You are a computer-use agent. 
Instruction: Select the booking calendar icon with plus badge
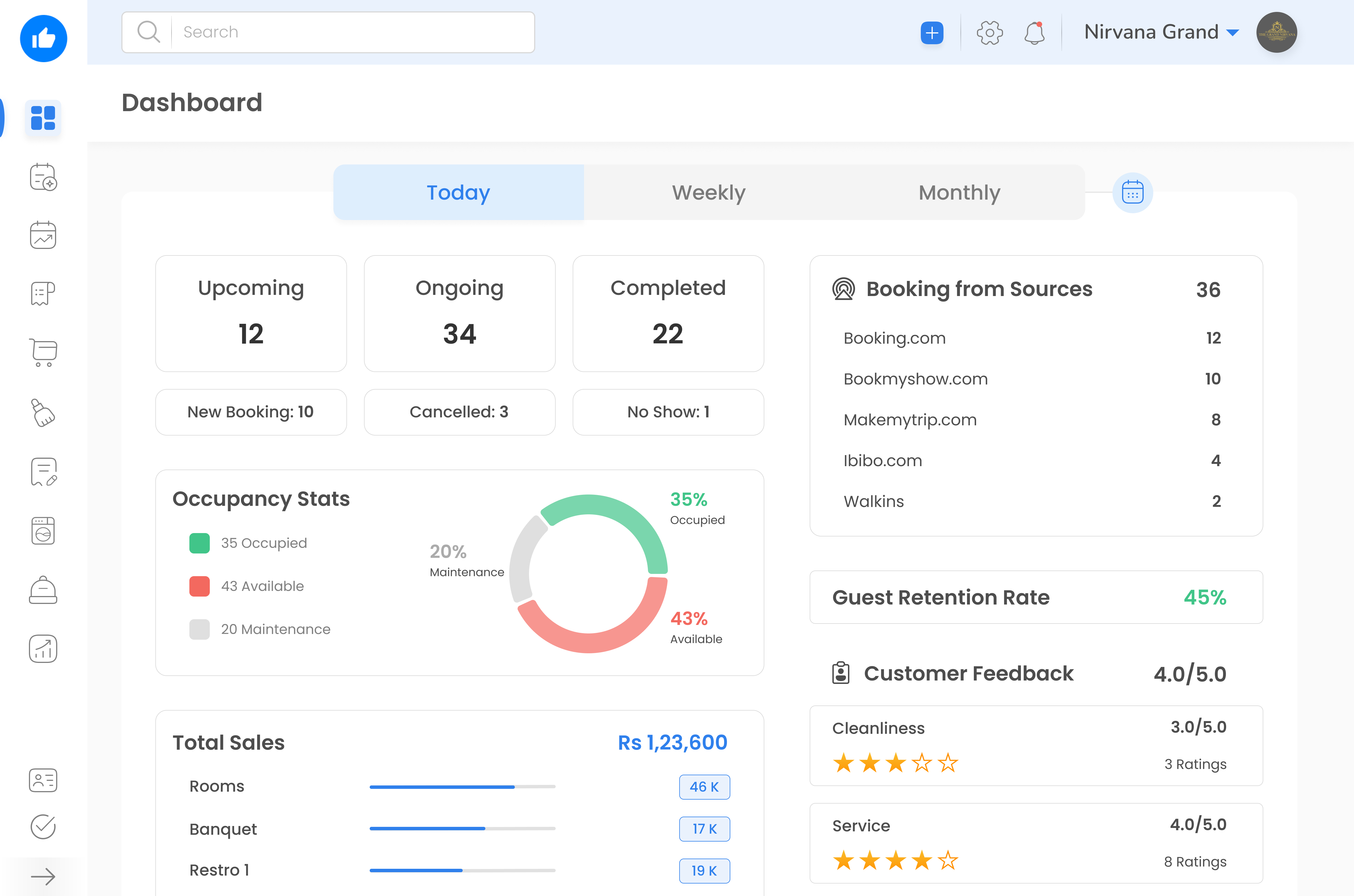43,177
